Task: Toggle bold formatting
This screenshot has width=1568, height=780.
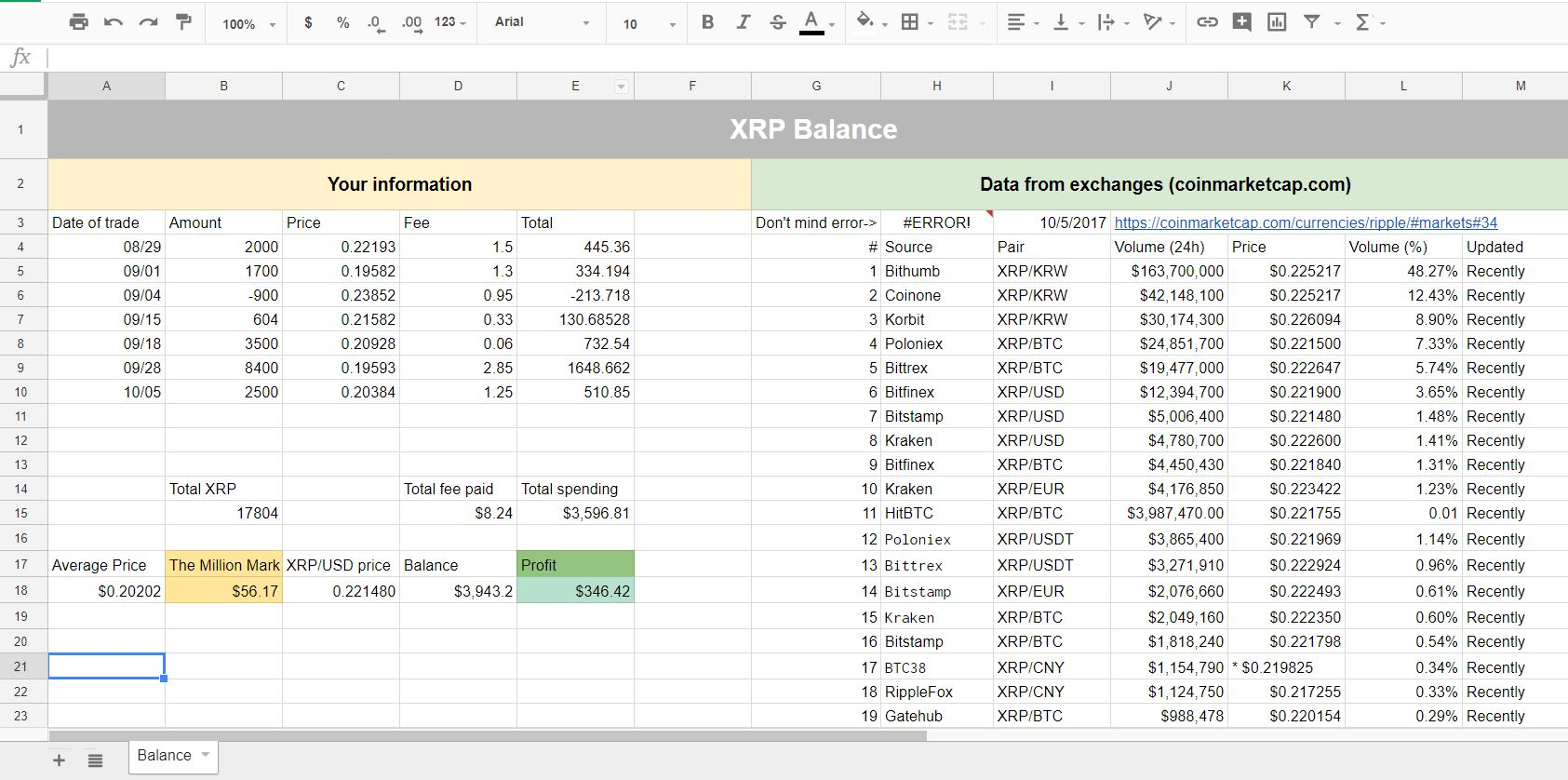Action: click(x=707, y=22)
